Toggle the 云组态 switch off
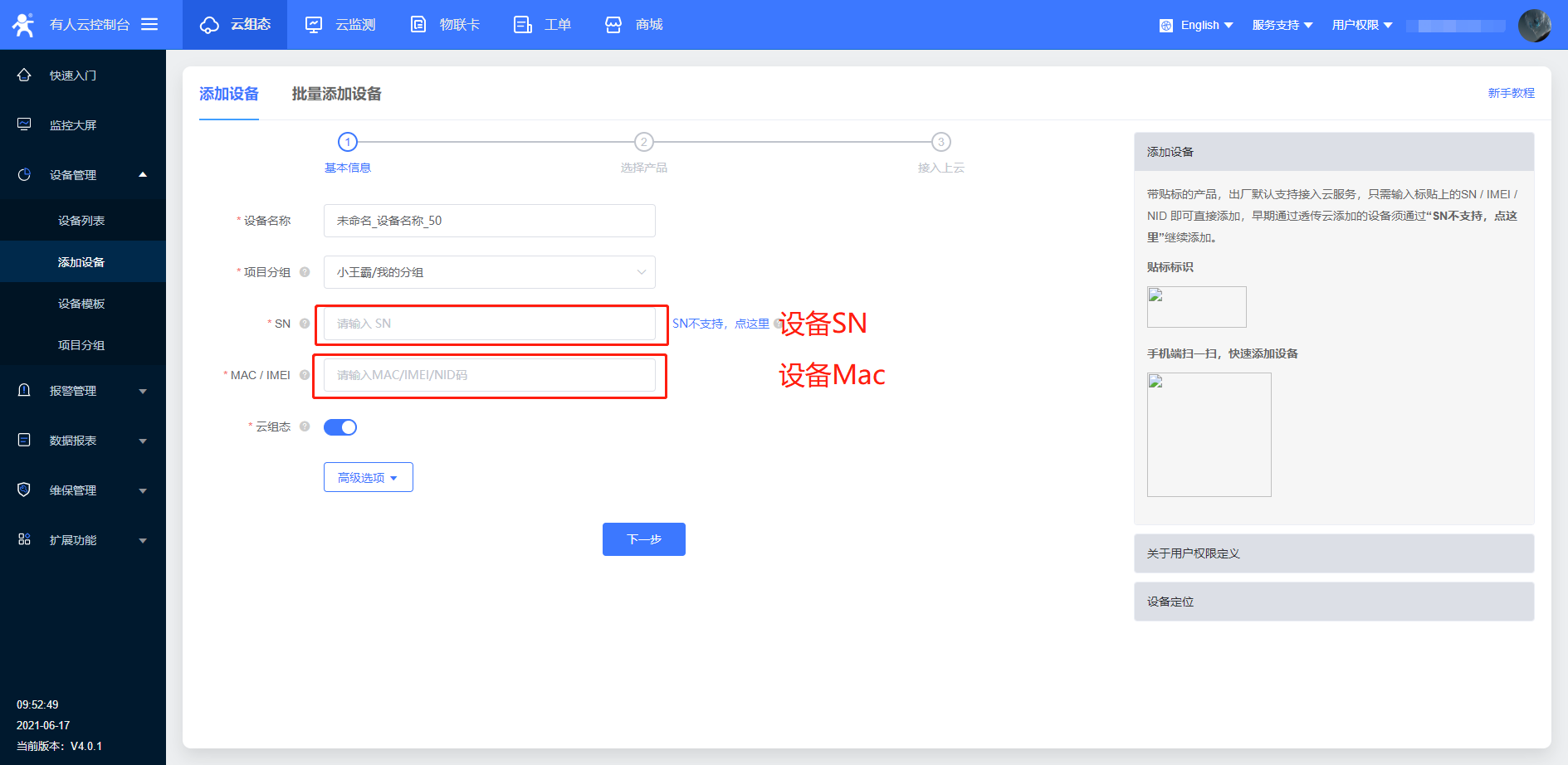Viewport: 1568px width, 765px height. coord(340,427)
